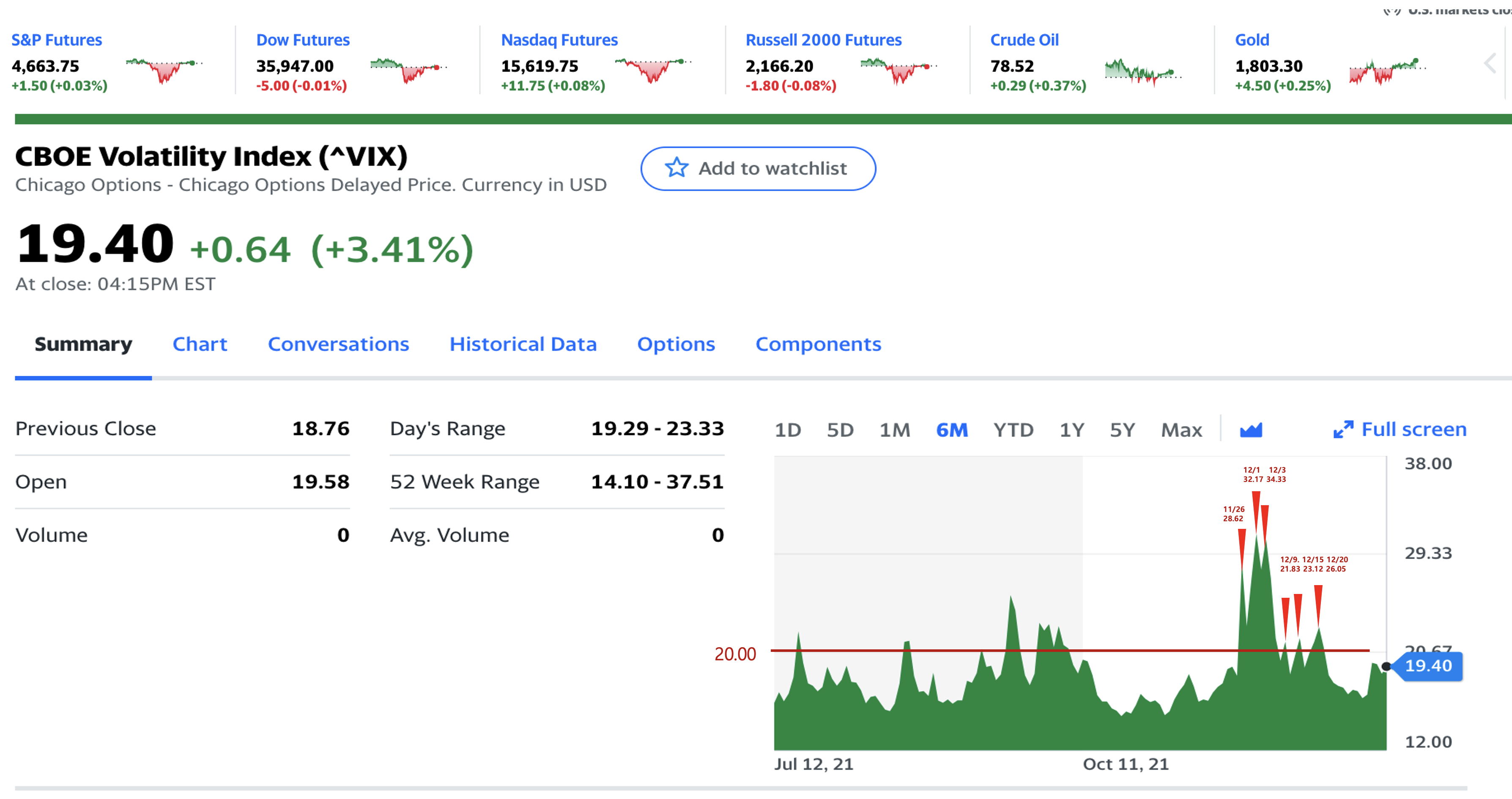Screen dimensions: 1512x799
Task: Click the area chart type icon
Action: click(x=1251, y=430)
